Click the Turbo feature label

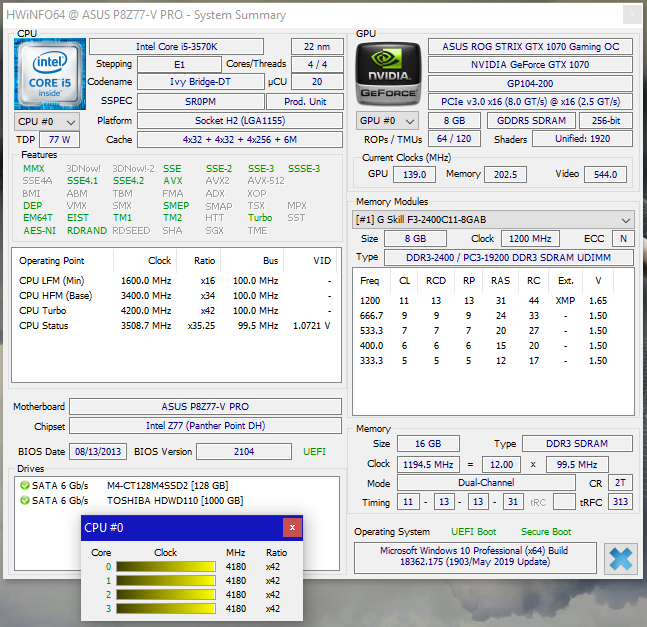click(260, 218)
